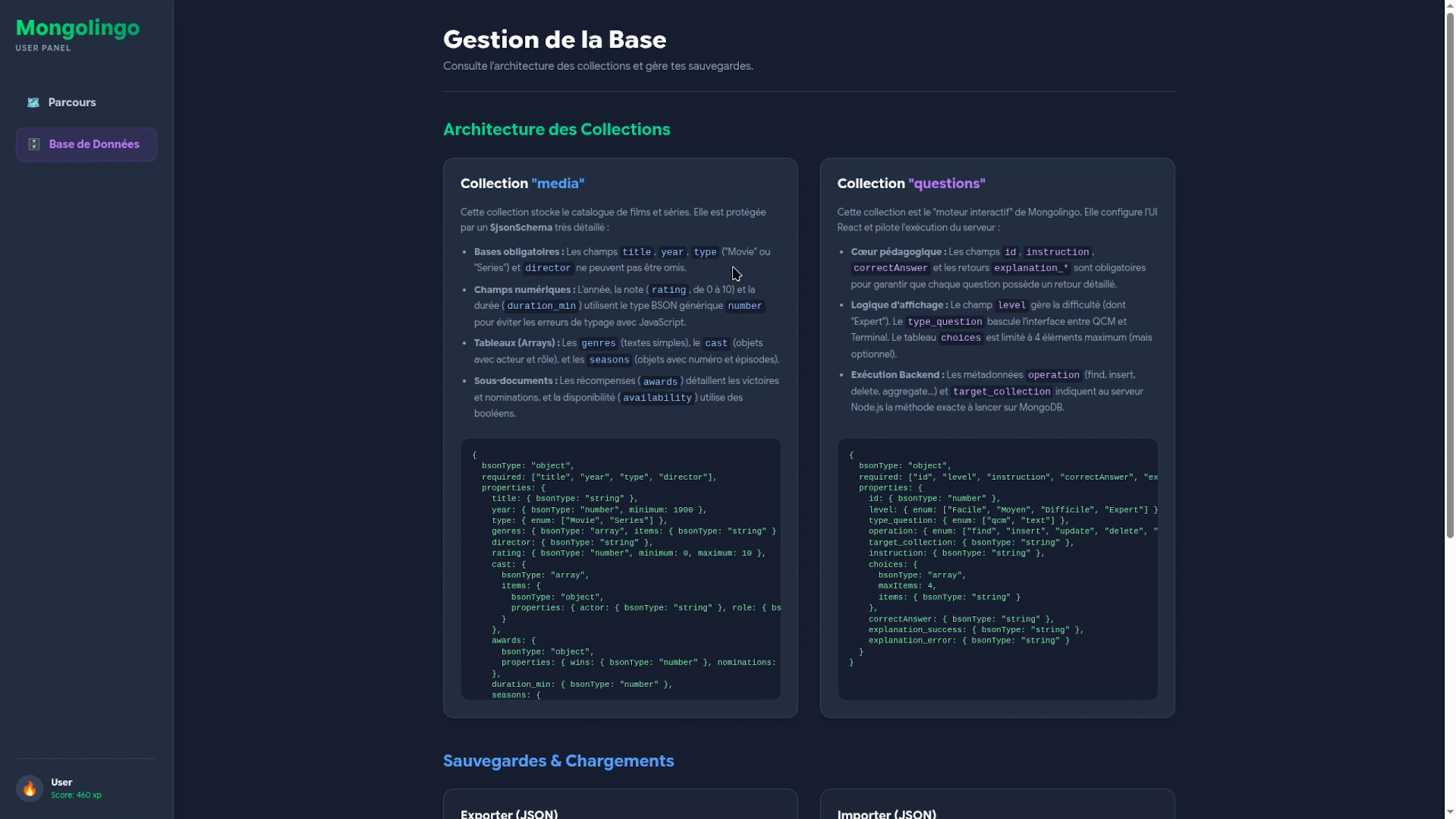The width and height of the screenshot is (1456, 819).
Task: Click the "rating" code tag
Action: (668, 290)
